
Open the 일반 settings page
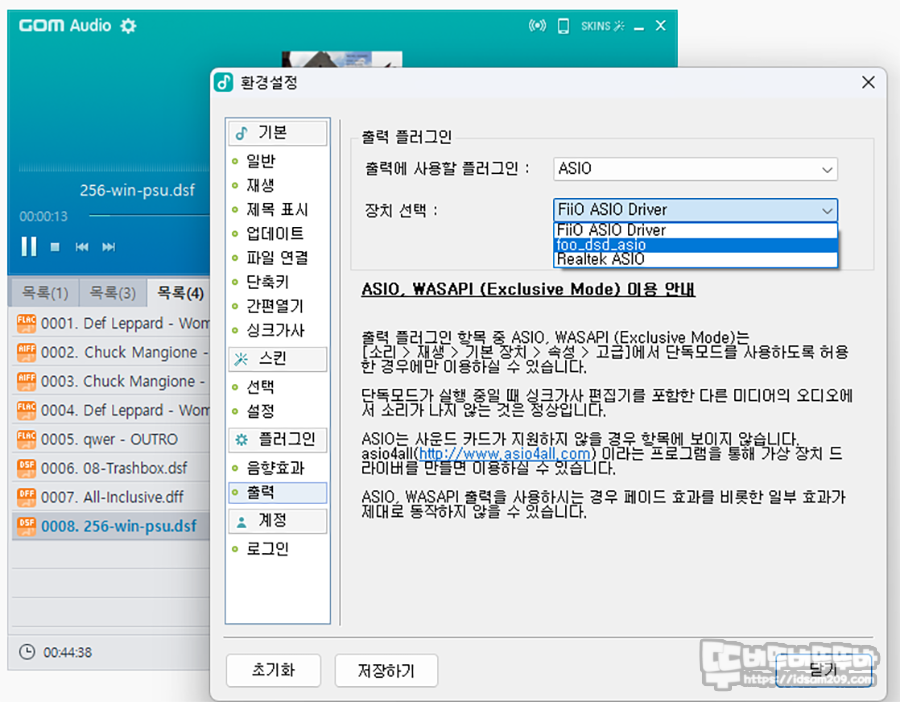click(261, 161)
